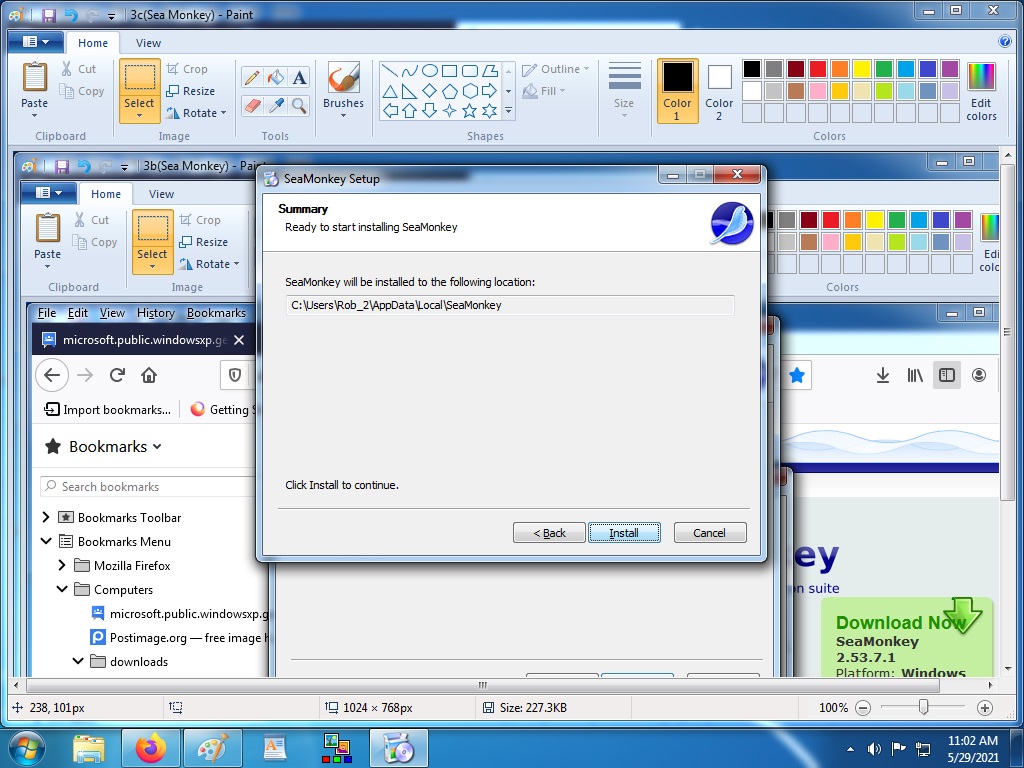Click Undo in the 3c Paint quick access toolbar
Viewport: 1024px width, 768px height.
coord(71,14)
